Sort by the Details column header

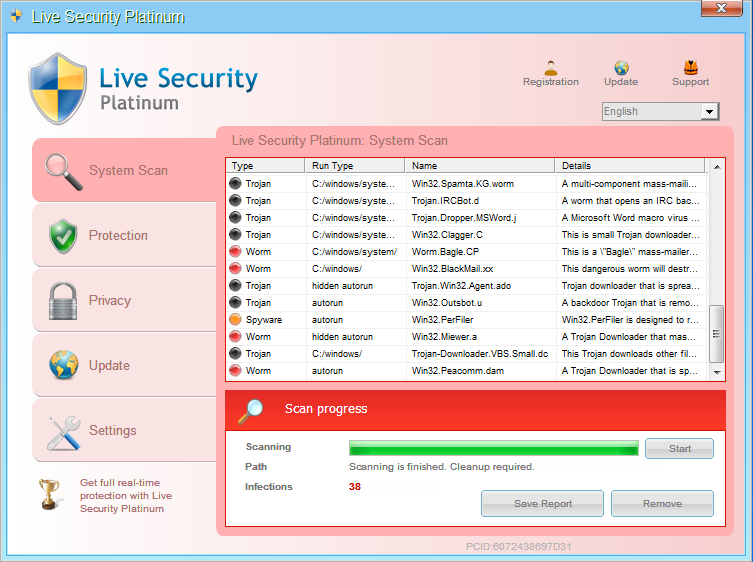pyautogui.click(x=631, y=166)
